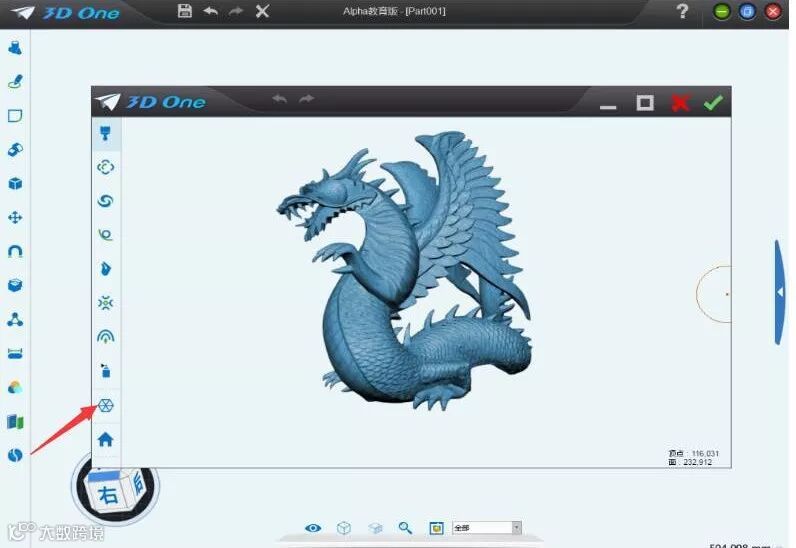The width and height of the screenshot is (796, 548).
Task: Cancel sculpting with the red X
Action: [x=680, y=103]
